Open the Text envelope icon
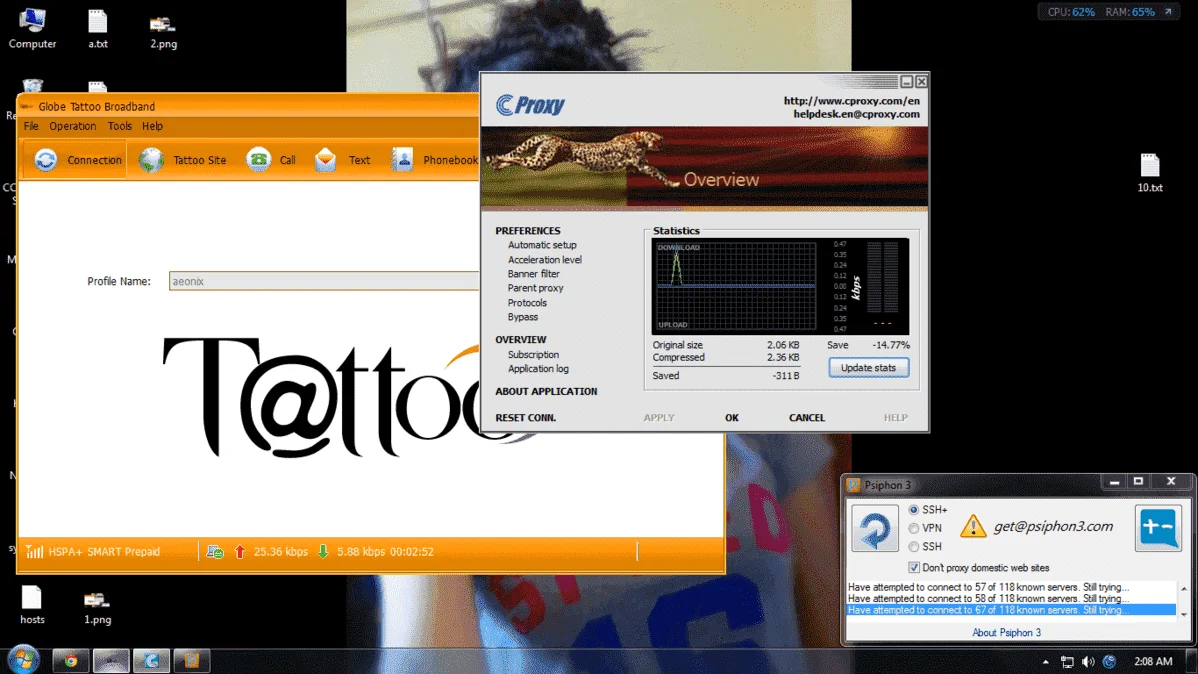This screenshot has height=674, width=1198. 325,159
